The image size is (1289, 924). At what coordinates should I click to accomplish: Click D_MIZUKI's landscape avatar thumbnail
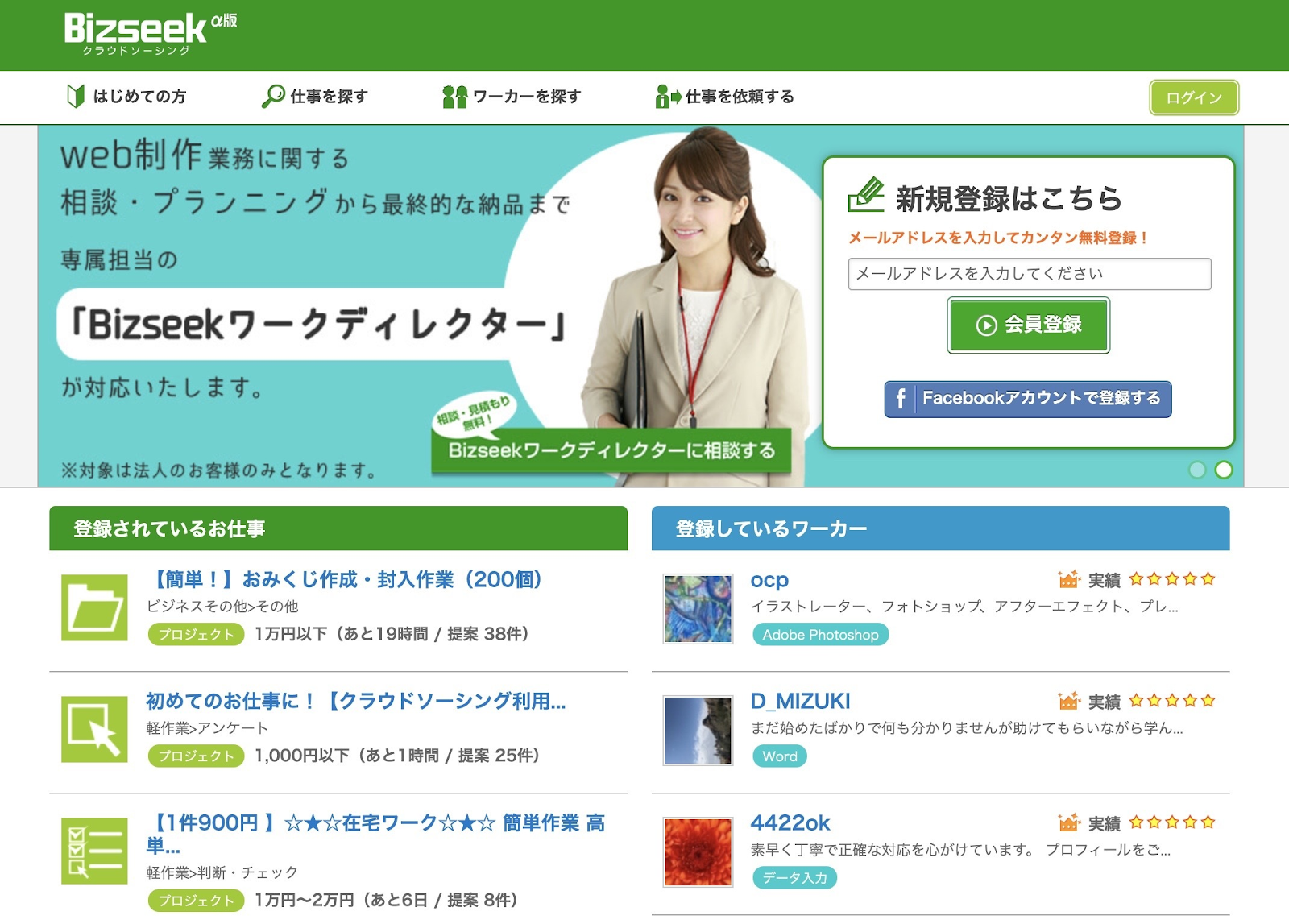coord(698,730)
